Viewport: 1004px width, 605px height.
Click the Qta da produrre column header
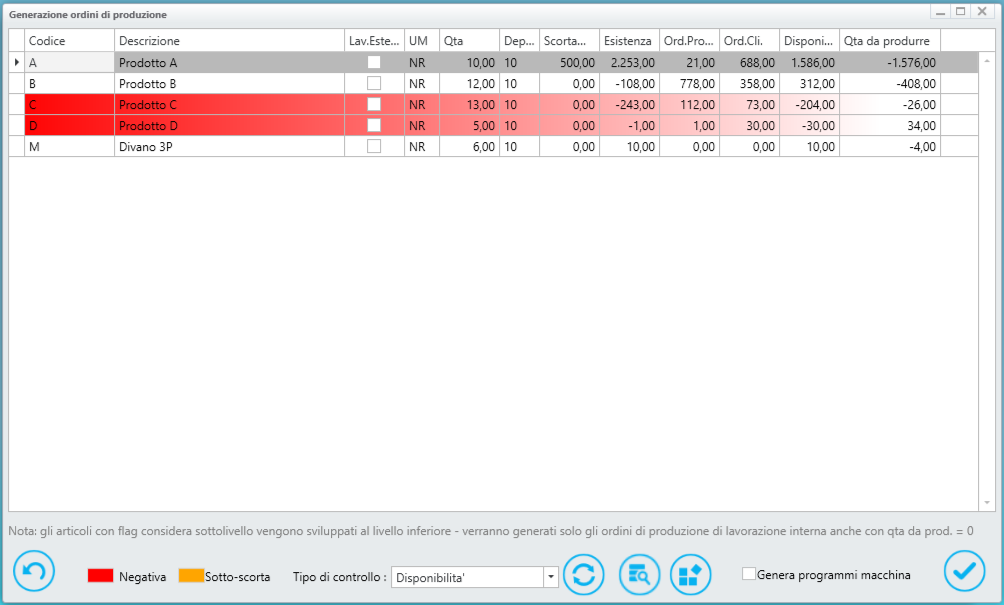pyautogui.click(x=890, y=40)
